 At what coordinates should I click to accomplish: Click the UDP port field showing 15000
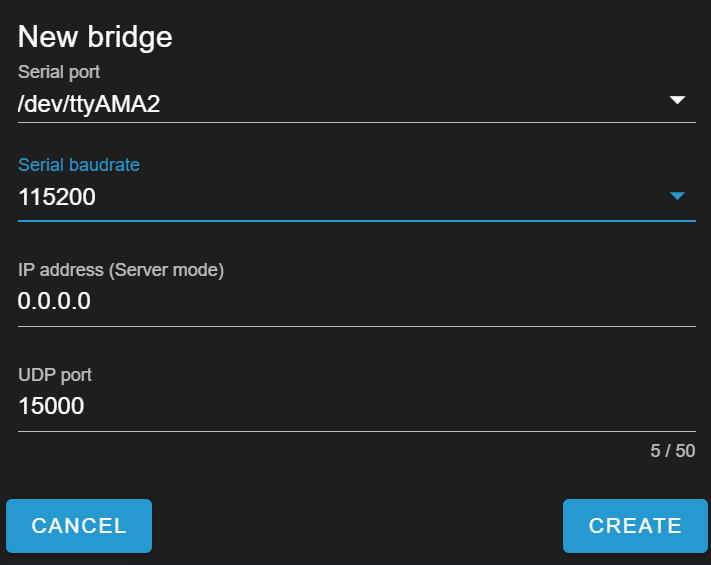pos(51,406)
